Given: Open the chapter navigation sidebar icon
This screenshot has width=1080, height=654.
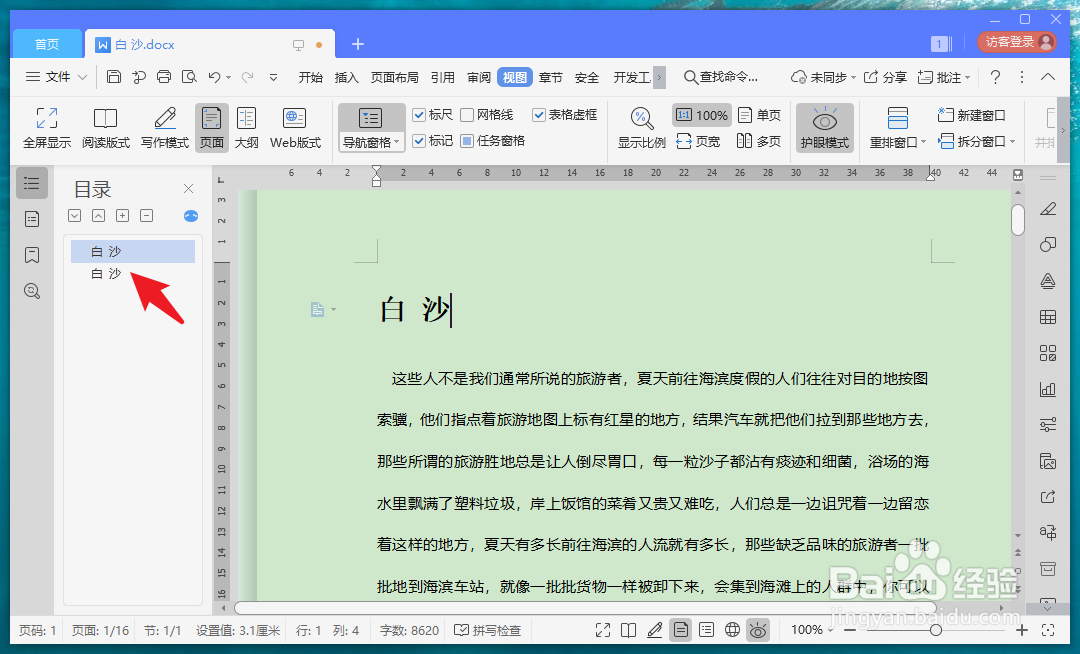Looking at the screenshot, I should coord(32,220).
